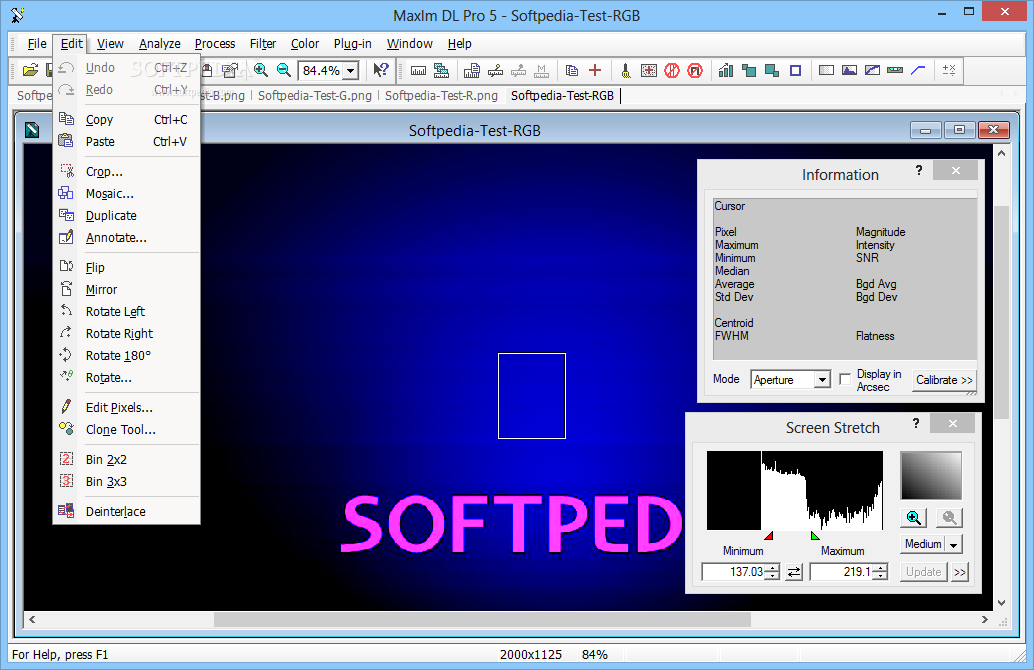Click question mark help in Information panel
Image resolution: width=1034 pixels, height=670 pixels.
click(919, 171)
